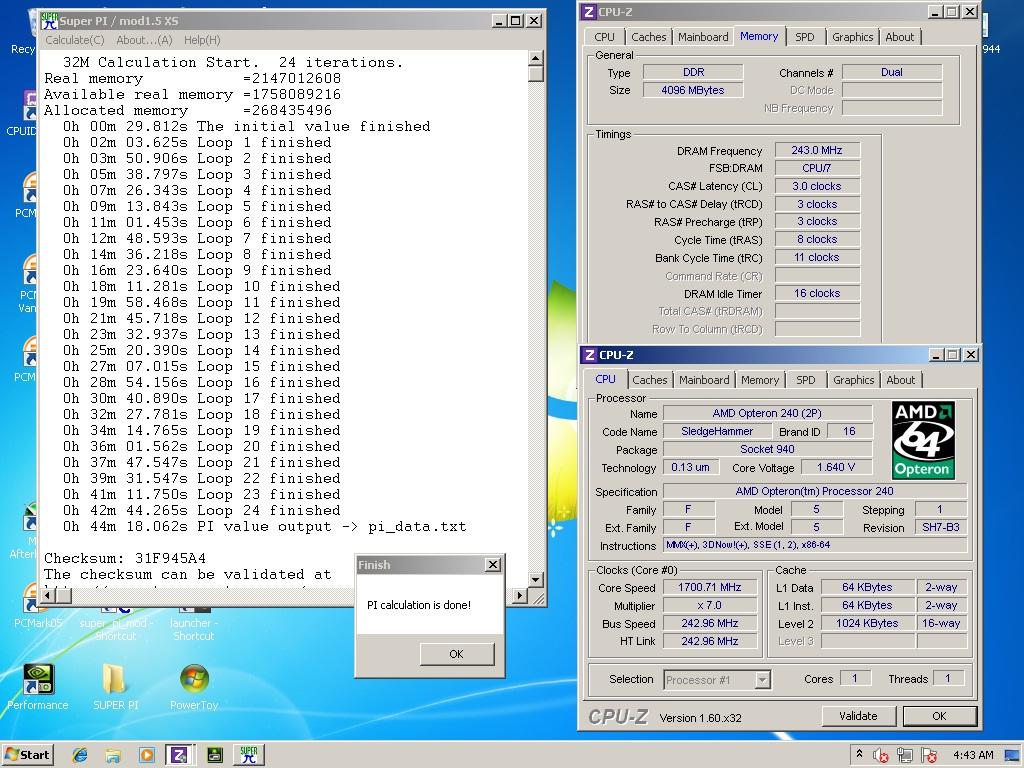Open PowerToy desktop icon
This screenshot has height=768, width=1024.
pos(194,687)
